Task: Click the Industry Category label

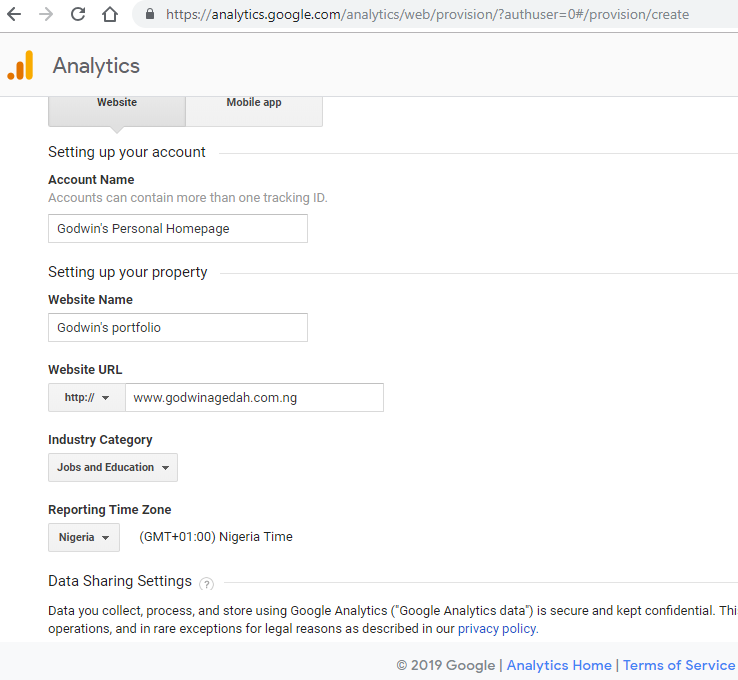Action: pyautogui.click(x=100, y=440)
